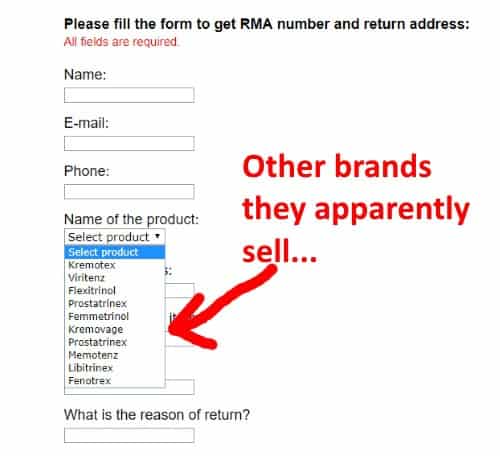Click the field partly hidden behind Fenotrex

(180, 387)
